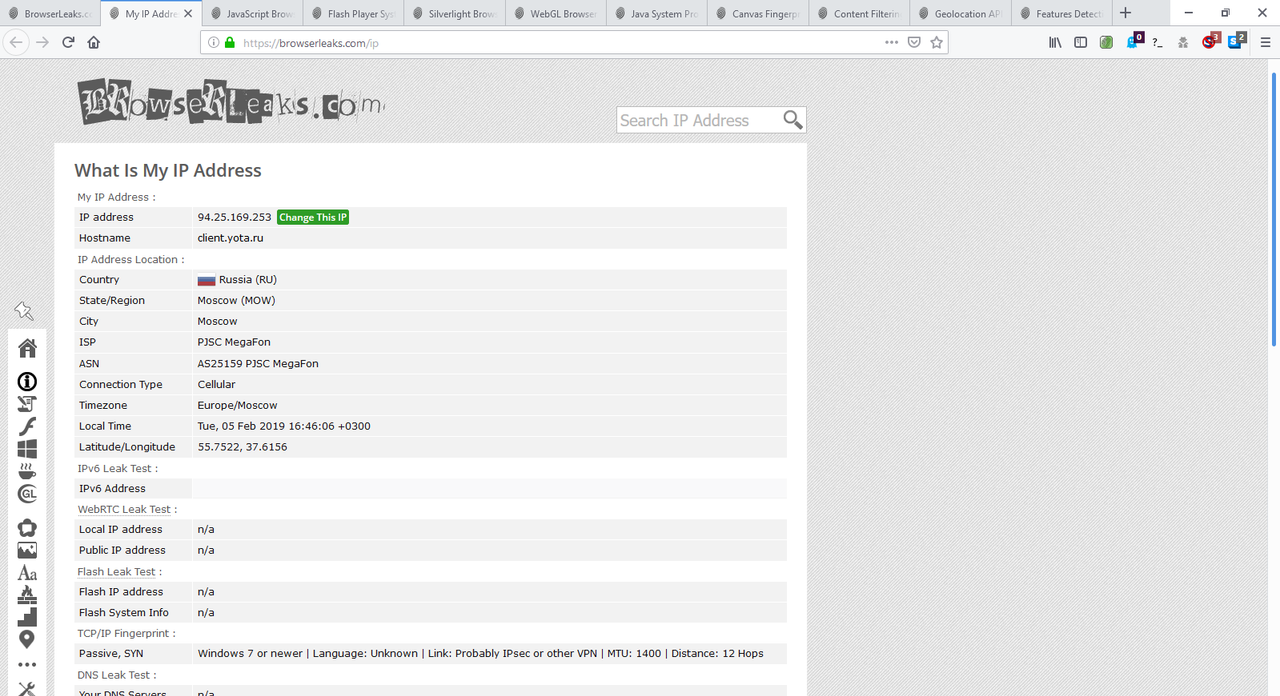This screenshot has height=696, width=1280.
Task: Click the site info icon in address bar
Action: click(x=213, y=43)
